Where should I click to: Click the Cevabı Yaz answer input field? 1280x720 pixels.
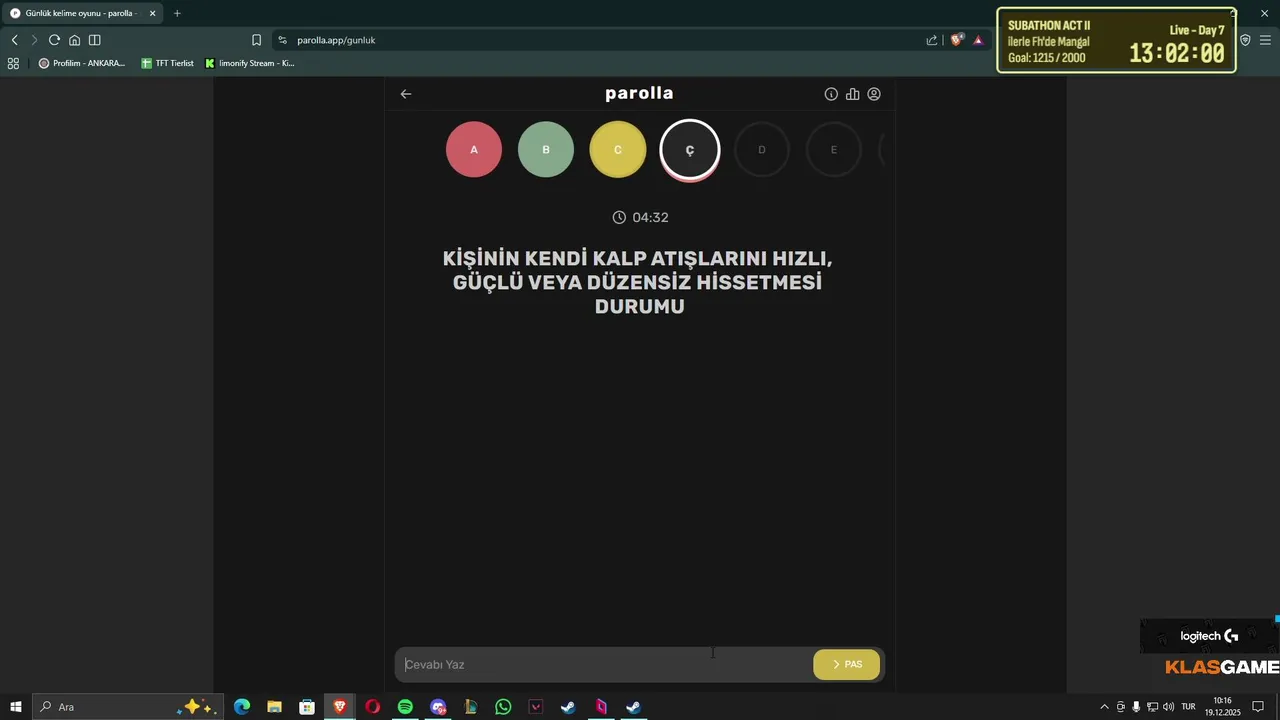pos(605,665)
